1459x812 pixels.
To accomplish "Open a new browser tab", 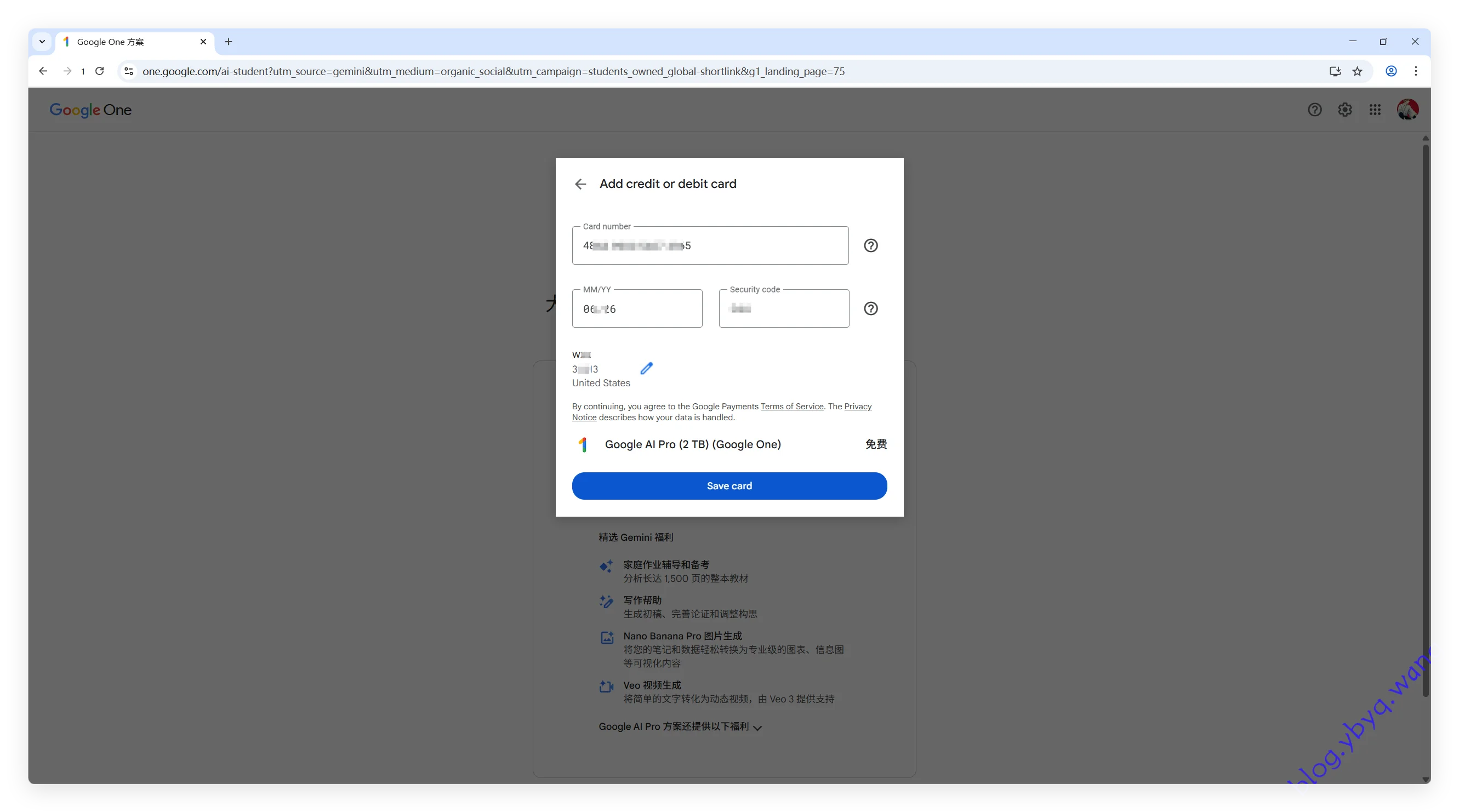I will point(228,42).
